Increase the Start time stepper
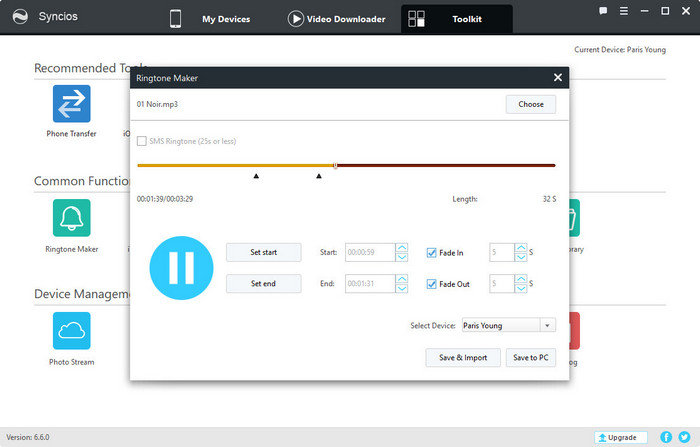The height and width of the screenshot is (447, 700). point(402,248)
